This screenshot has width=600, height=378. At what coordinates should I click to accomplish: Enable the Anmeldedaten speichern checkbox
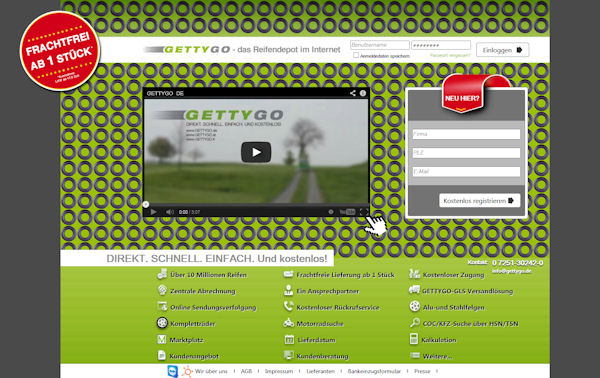click(356, 55)
